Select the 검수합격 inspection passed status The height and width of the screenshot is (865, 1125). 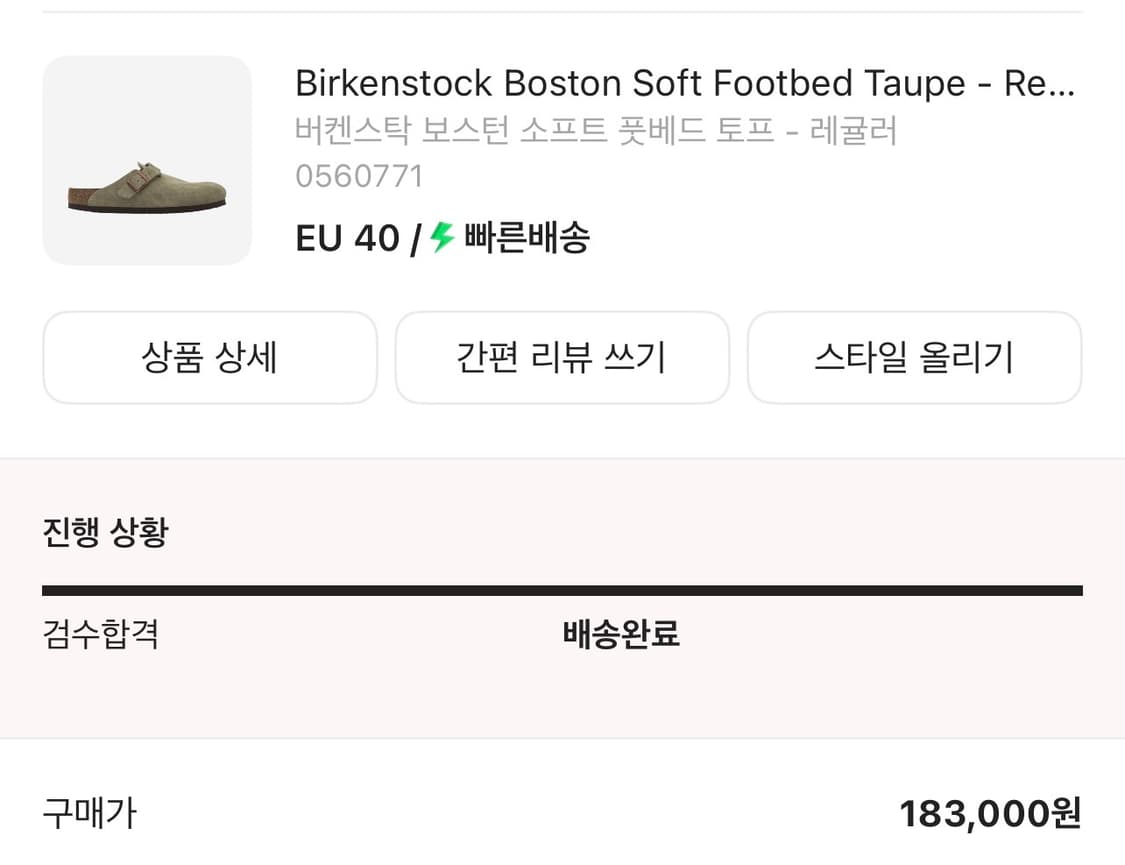[x=99, y=634]
